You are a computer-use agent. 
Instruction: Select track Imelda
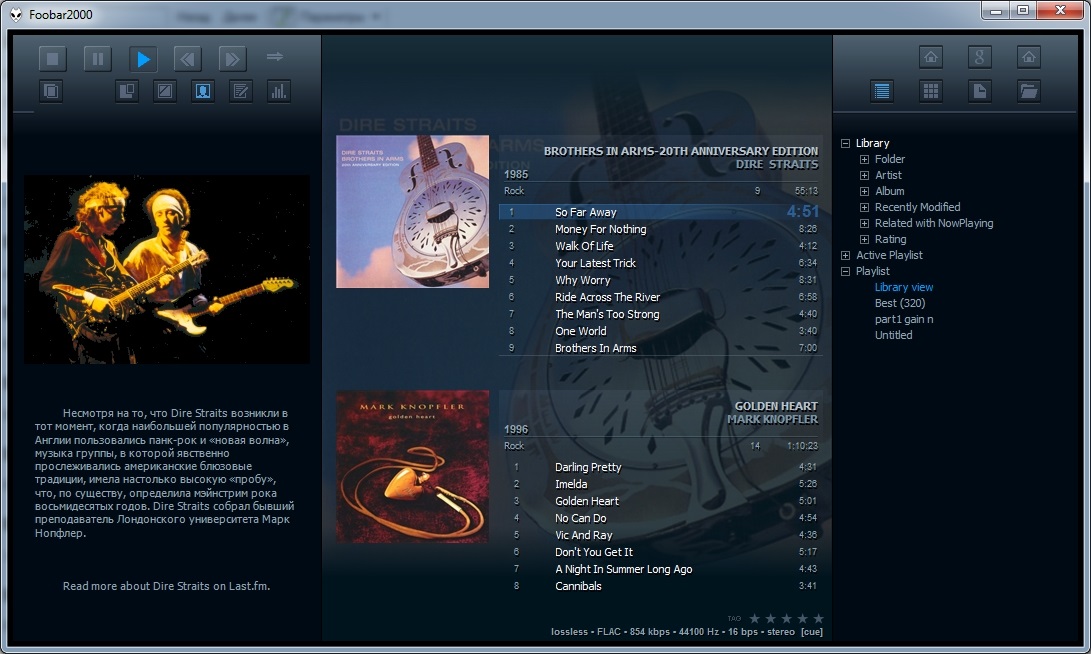pyautogui.click(x=660, y=484)
